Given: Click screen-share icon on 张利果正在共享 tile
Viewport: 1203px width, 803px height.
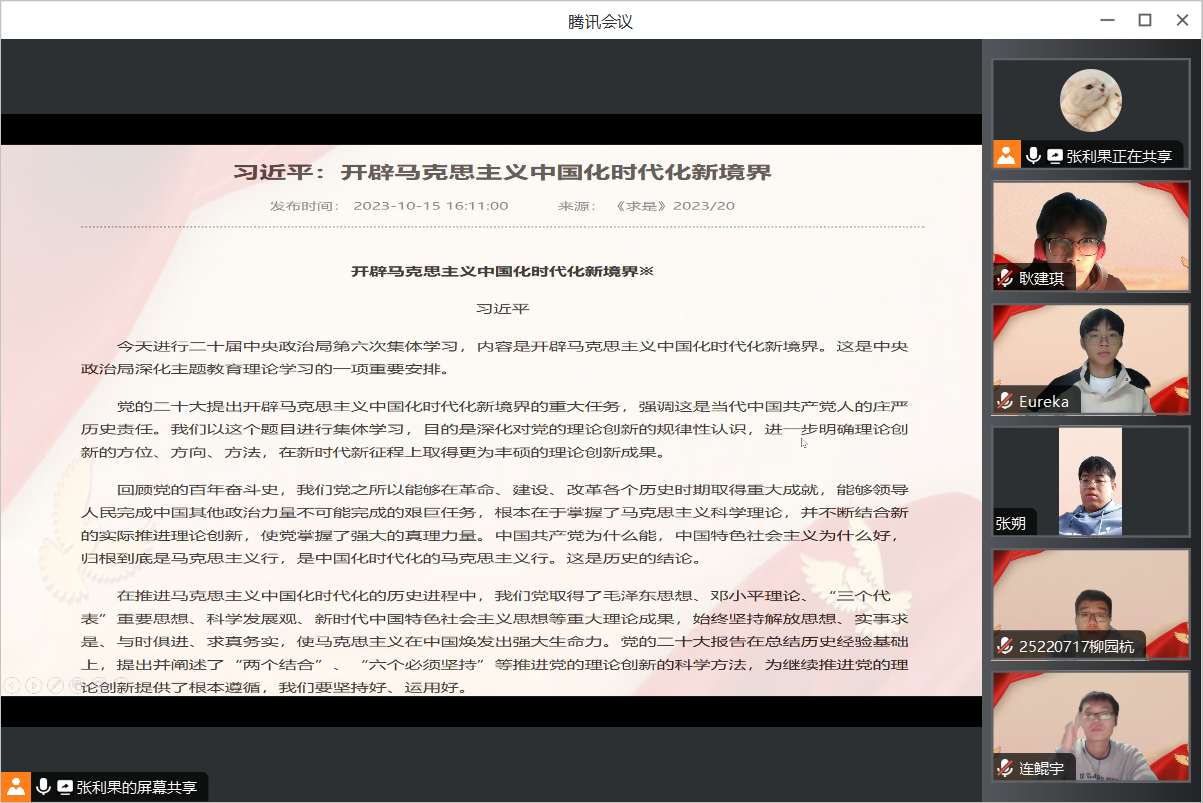Looking at the screenshot, I should click(1055, 156).
